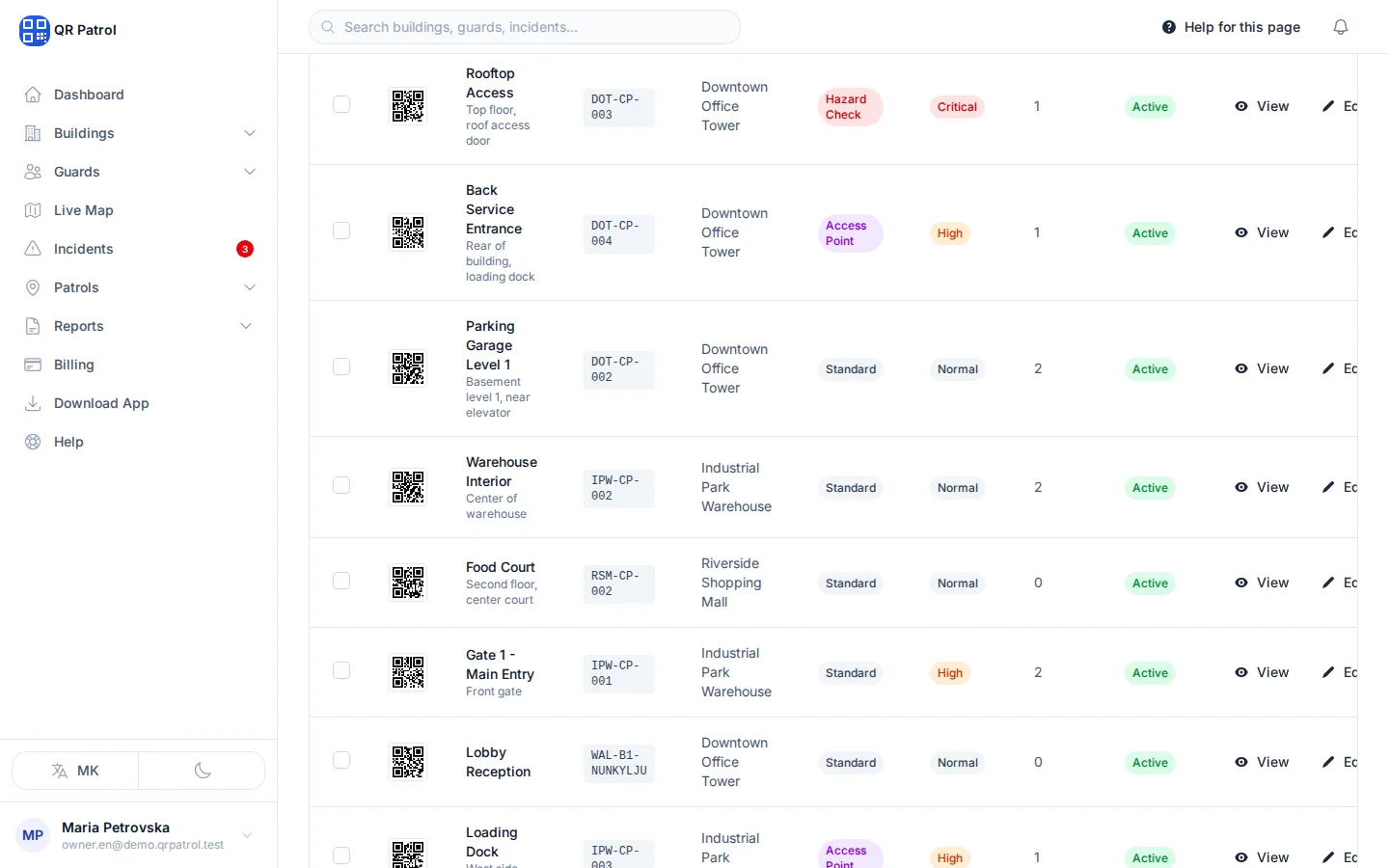The width and height of the screenshot is (1389, 868).
Task: View the Rooftop Access checkpoint
Action: tap(1262, 106)
